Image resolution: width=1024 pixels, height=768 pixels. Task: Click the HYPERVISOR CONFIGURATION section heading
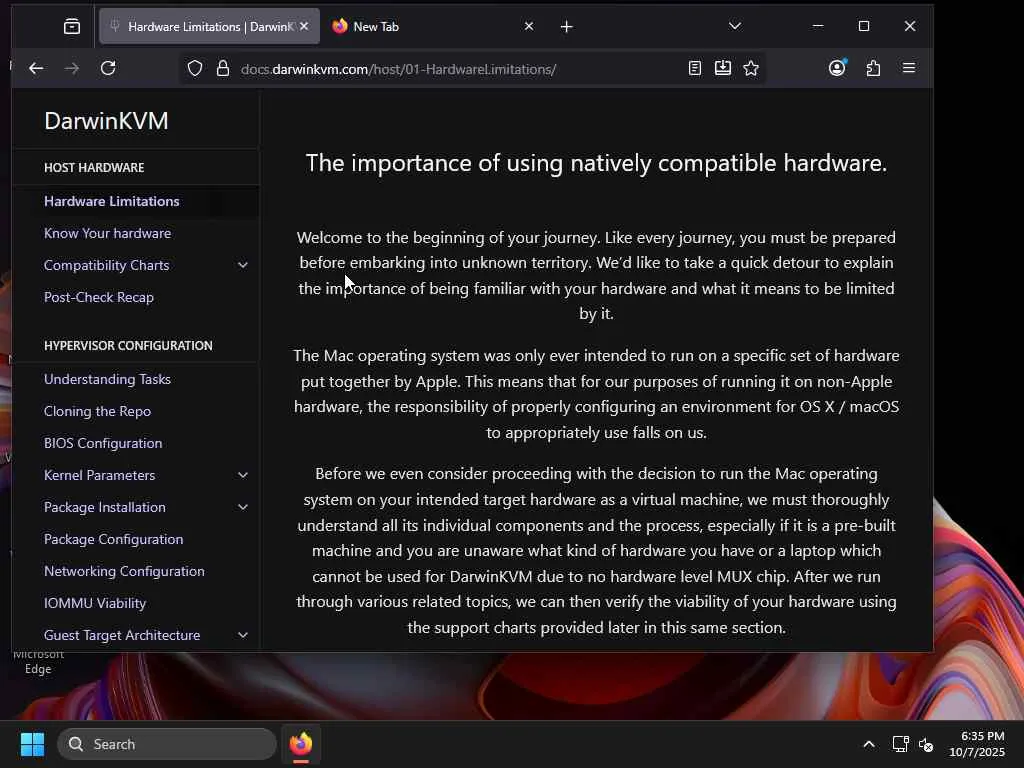click(128, 346)
